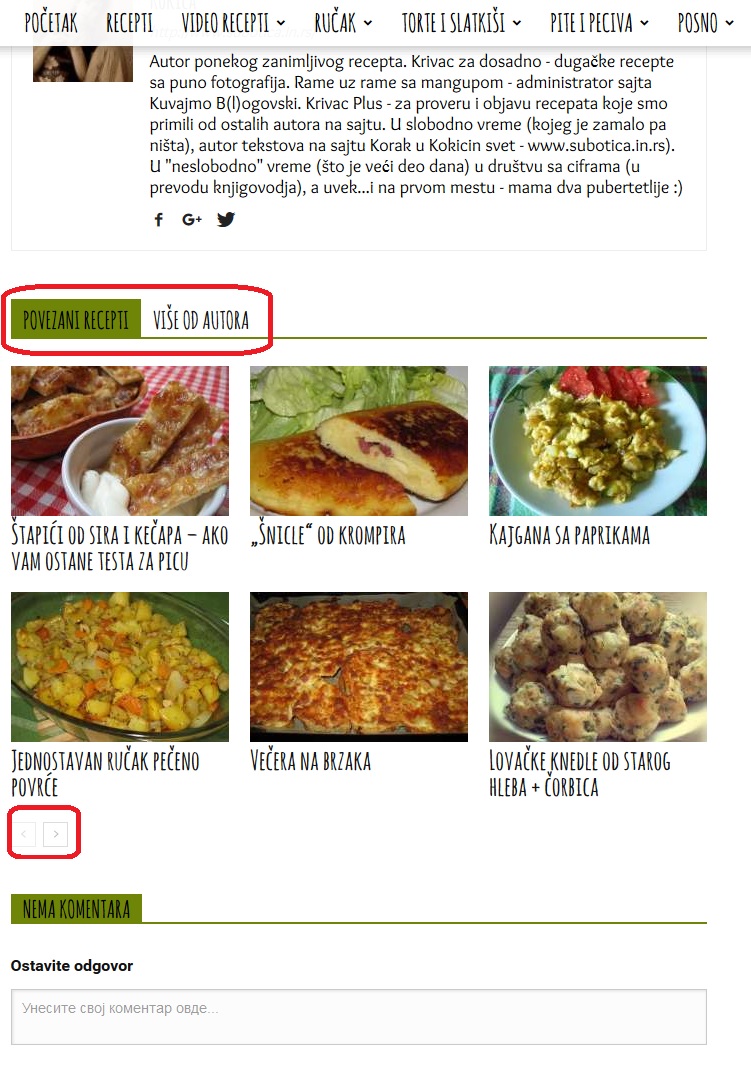Go to next page of related recipes
The image size is (751, 1071).
(56, 834)
